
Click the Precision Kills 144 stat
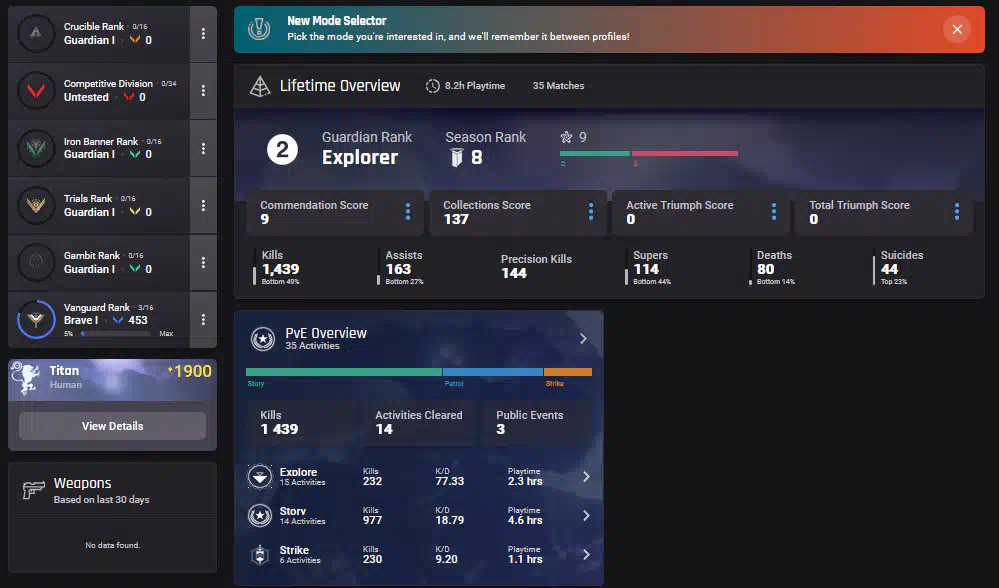tap(536, 267)
